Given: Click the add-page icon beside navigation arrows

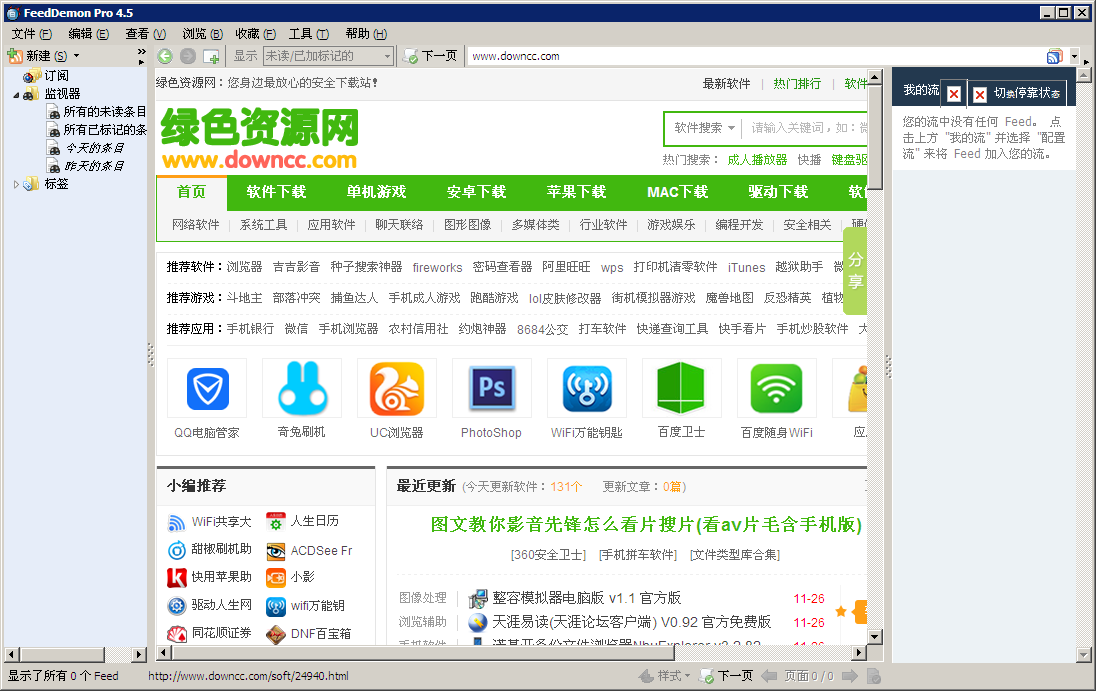Looking at the screenshot, I should coord(212,56).
